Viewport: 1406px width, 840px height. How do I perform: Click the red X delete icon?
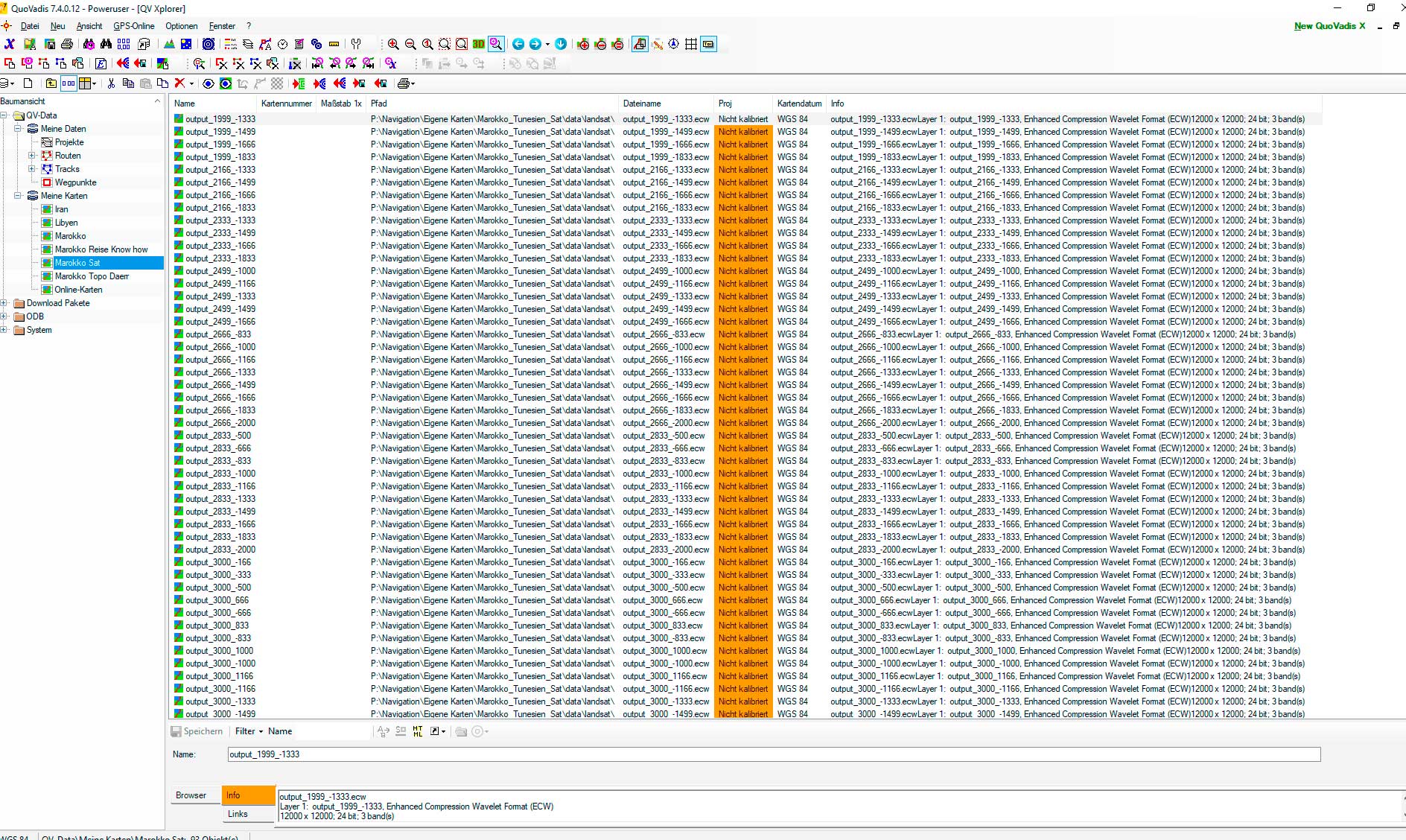pos(179,83)
